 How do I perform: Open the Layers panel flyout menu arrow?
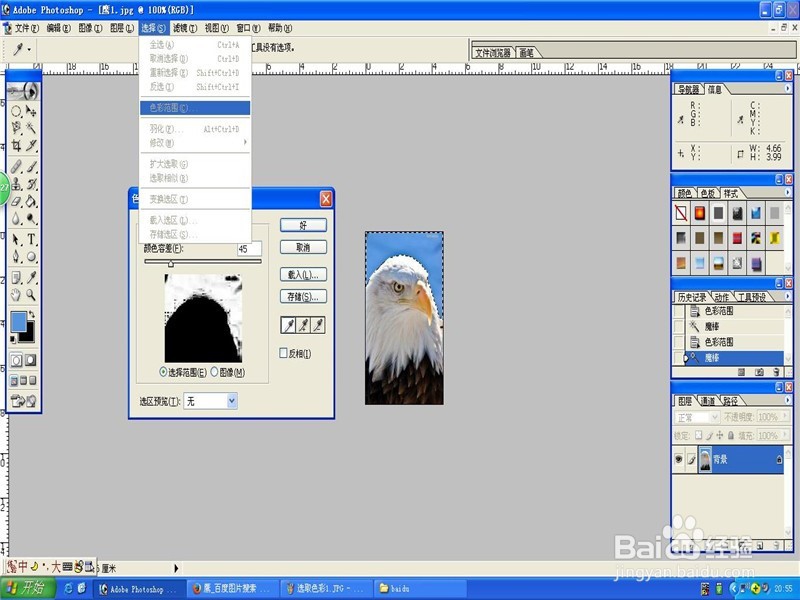787,401
